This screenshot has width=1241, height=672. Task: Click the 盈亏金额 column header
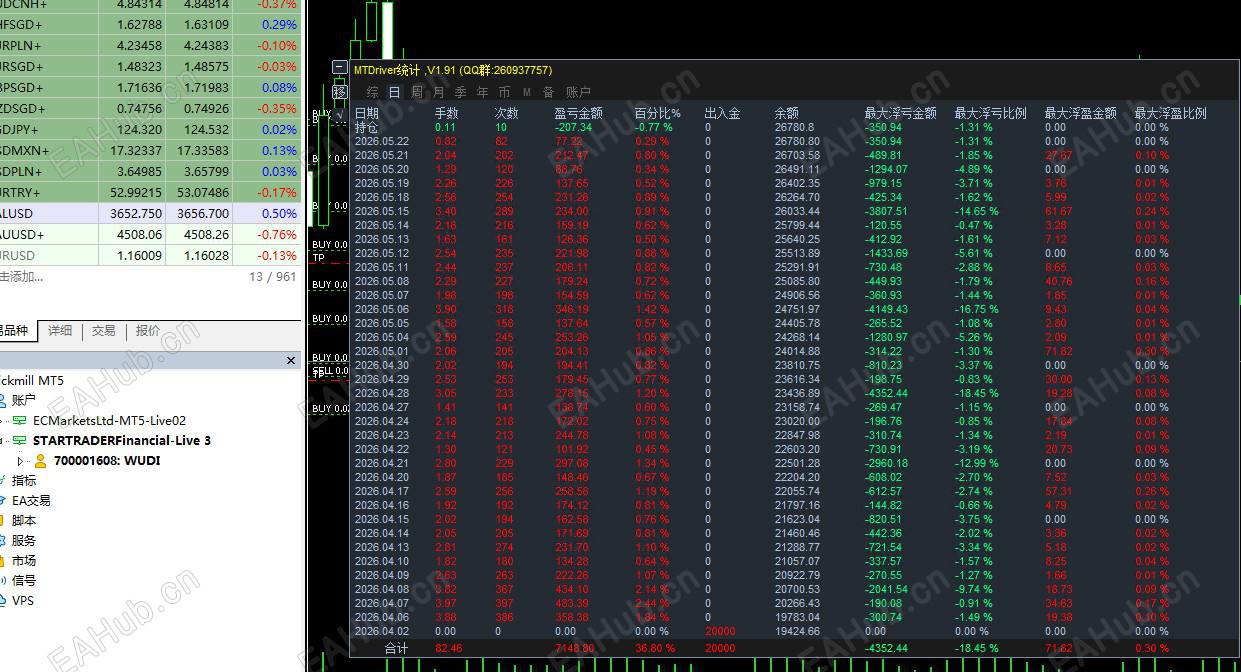click(x=579, y=114)
